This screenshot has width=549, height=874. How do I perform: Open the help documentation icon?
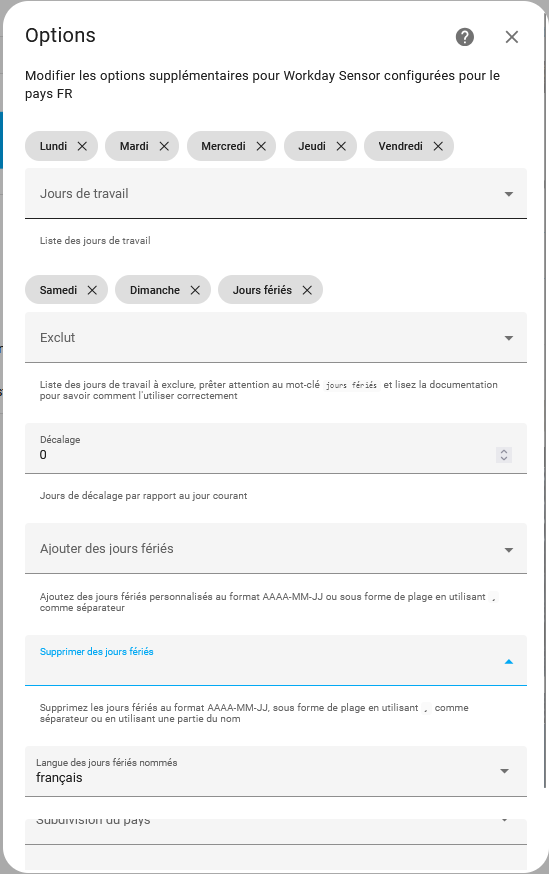coord(464,37)
